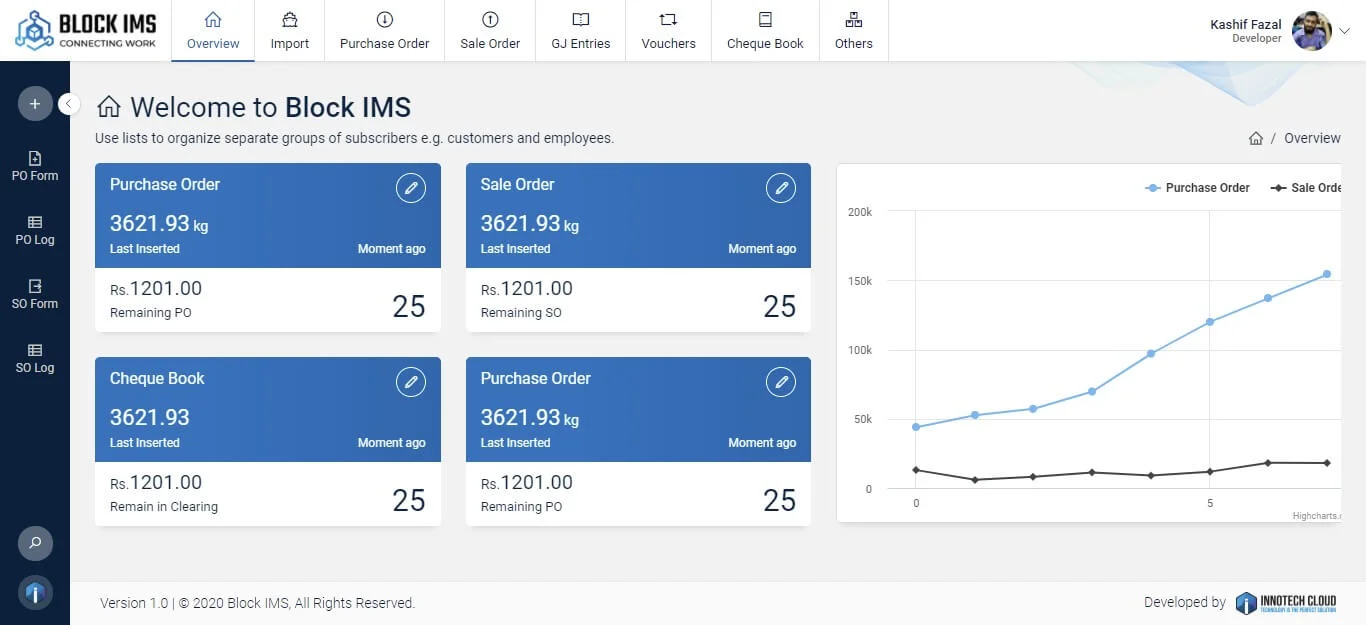This screenshot has height=625, width=1366.
Task: Click the search icon in the sidebar
Action: pyautogui.click(x=35, y=543)
